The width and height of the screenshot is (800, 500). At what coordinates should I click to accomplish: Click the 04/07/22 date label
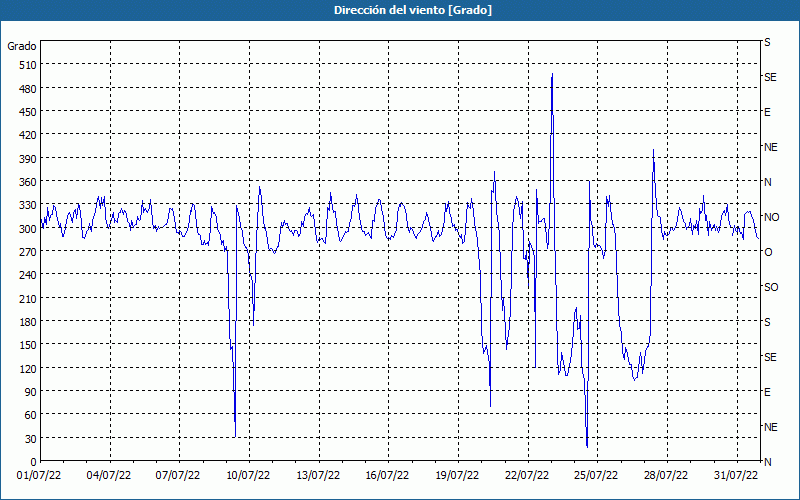(109, 476)
